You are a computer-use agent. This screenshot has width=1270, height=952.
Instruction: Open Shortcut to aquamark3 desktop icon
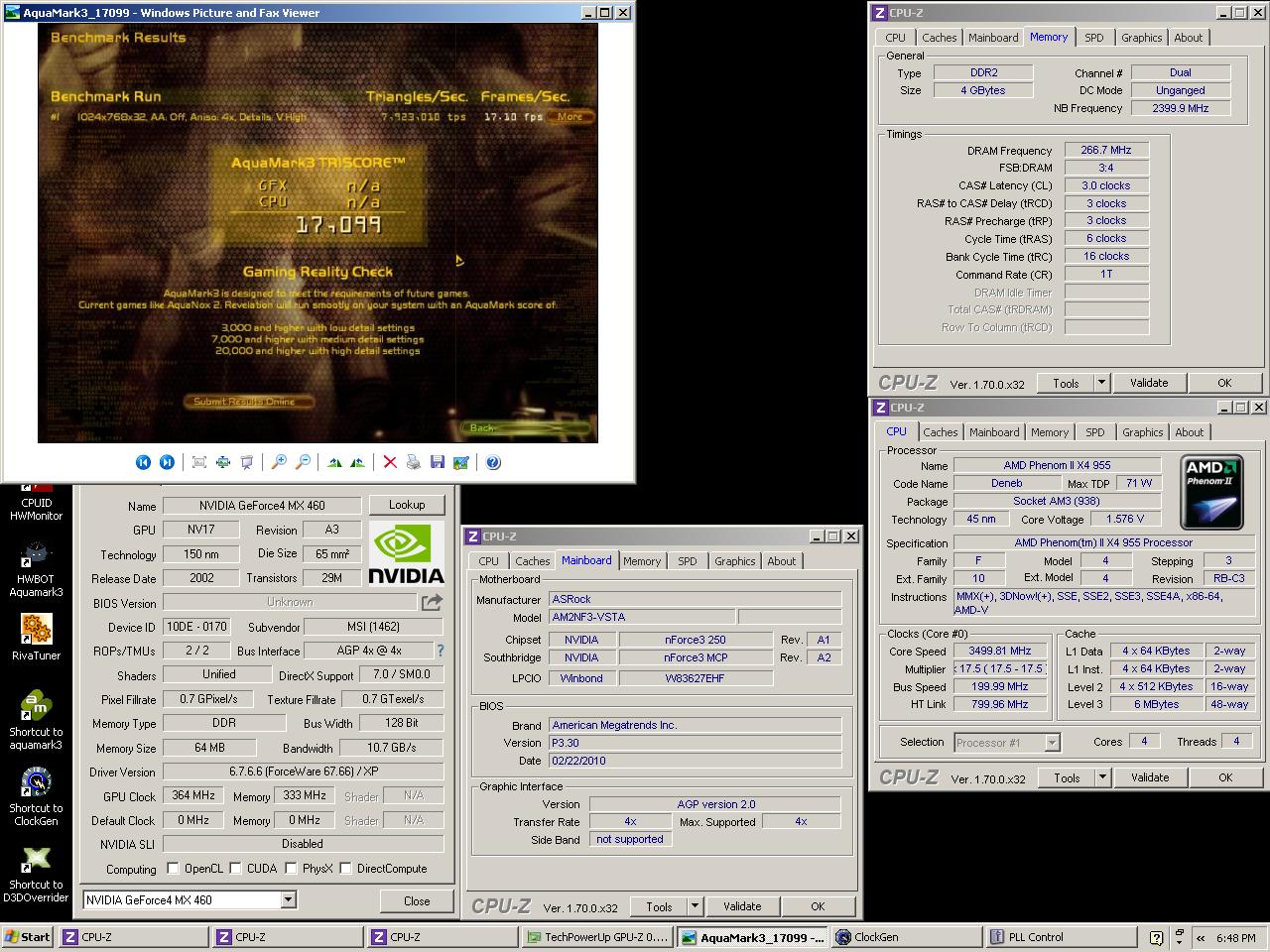[36, 720]
